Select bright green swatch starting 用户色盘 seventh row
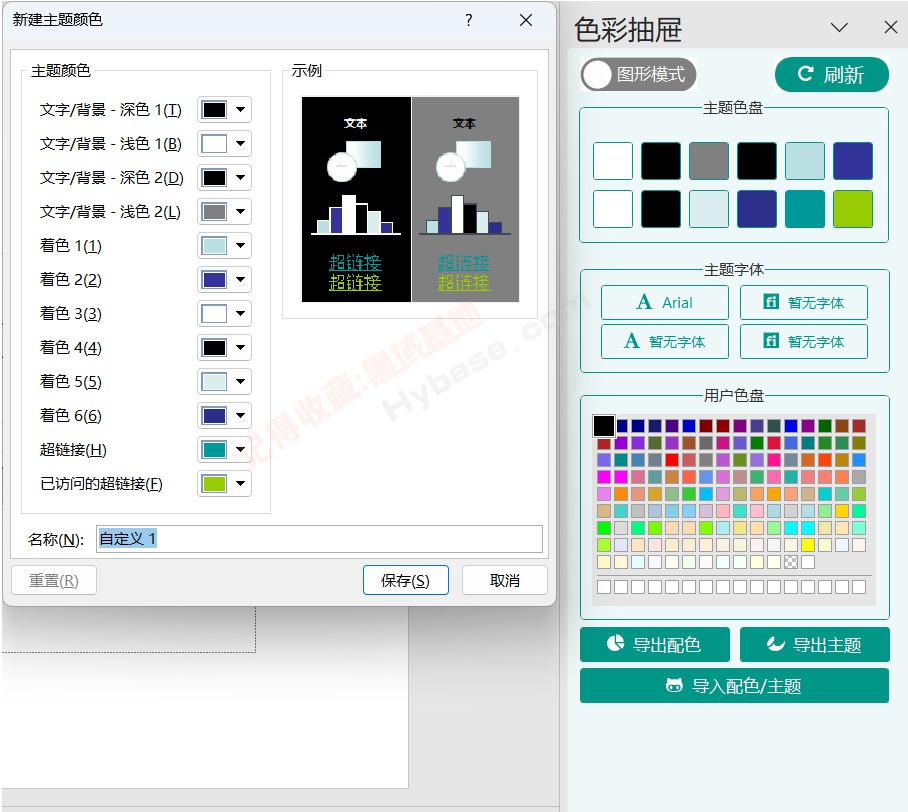This screenshot has height=812, width=908. [x=604, y=528]
